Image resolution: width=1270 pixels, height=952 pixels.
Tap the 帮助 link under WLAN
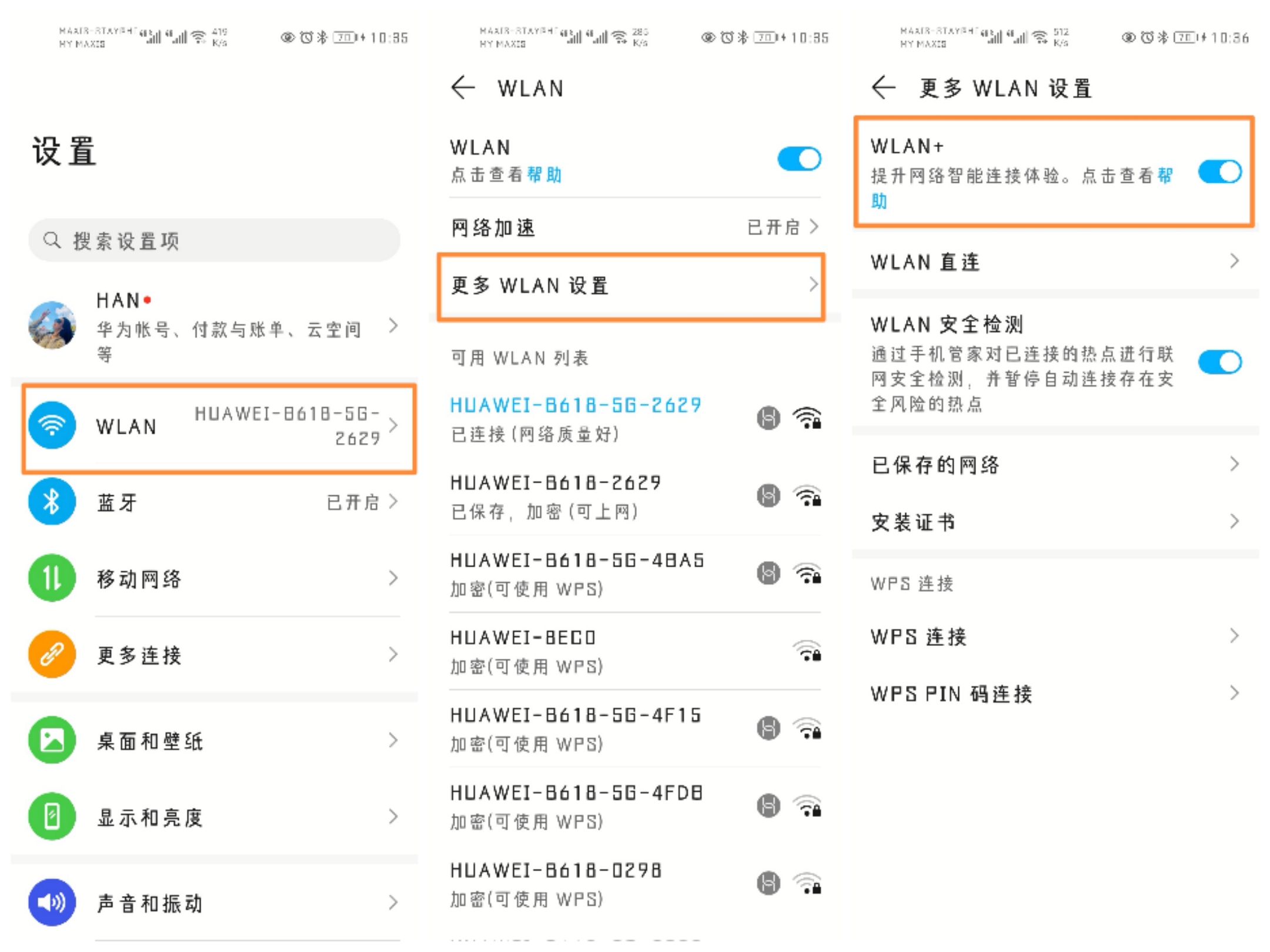tap(543, 175)
